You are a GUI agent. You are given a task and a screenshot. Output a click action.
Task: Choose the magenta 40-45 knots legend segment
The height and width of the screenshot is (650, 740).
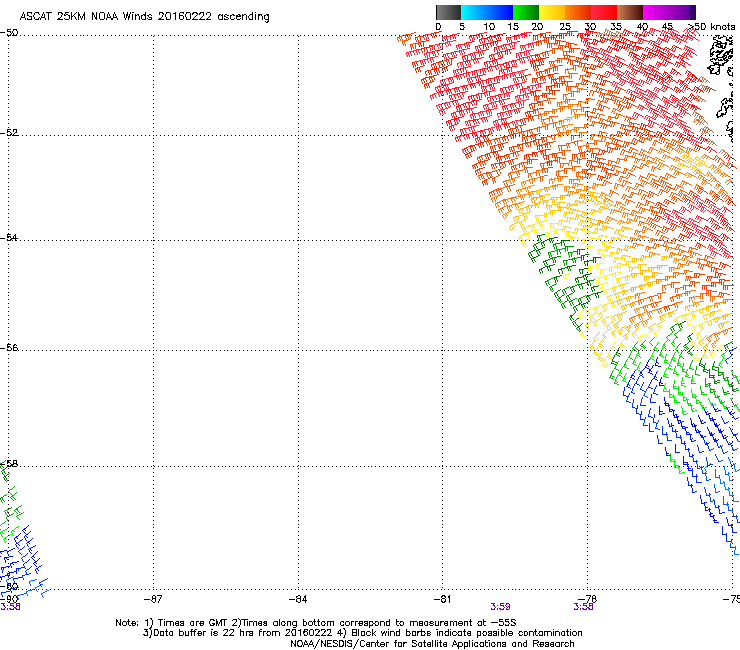tap(656, 12)
